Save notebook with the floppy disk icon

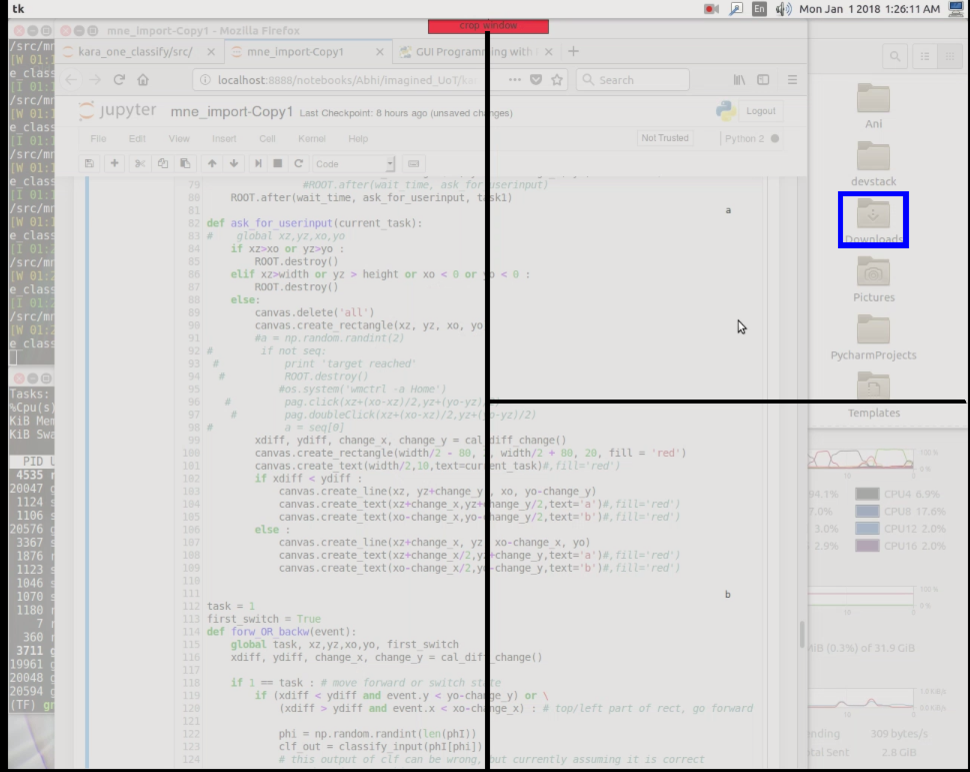point(89,163)
